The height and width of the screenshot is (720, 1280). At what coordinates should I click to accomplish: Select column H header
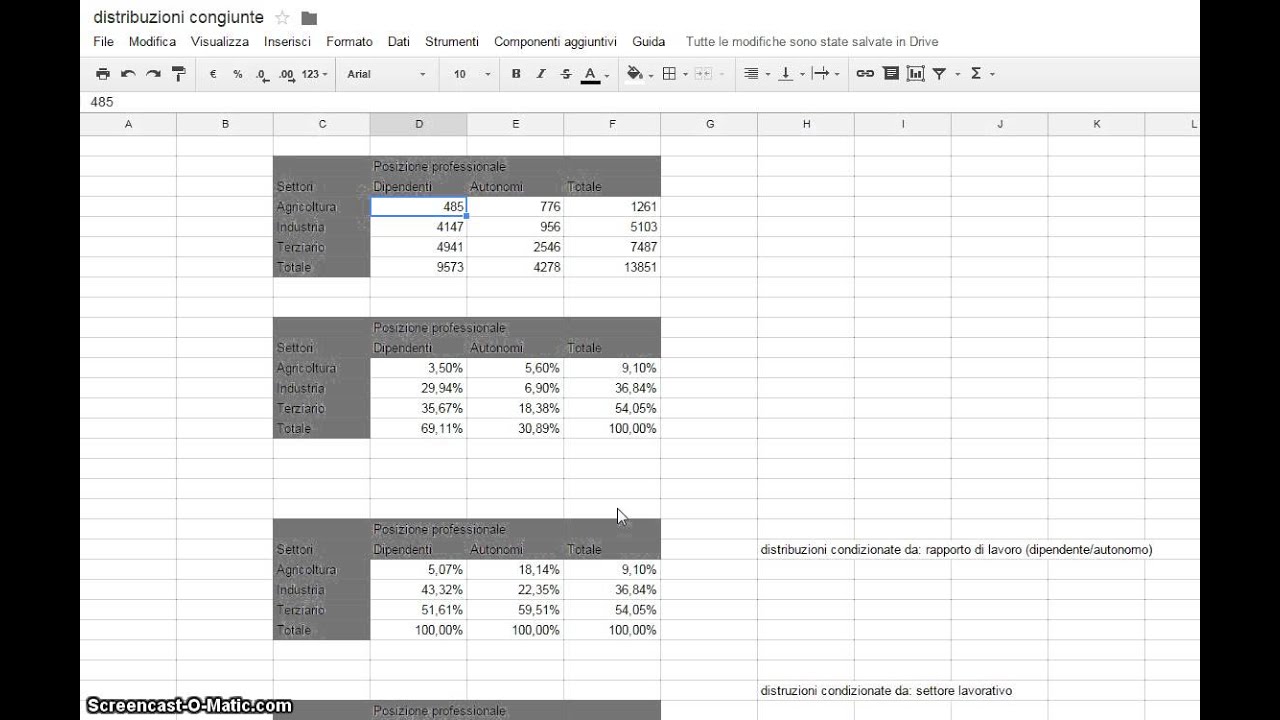(x=806, y=124)
